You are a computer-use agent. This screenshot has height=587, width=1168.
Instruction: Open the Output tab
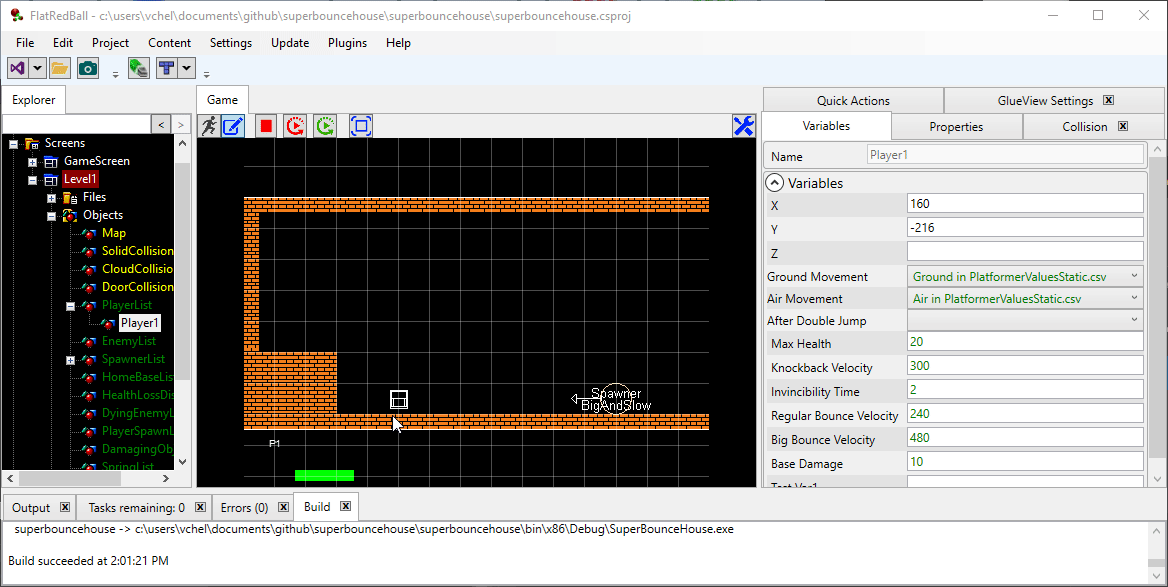pos(31,507)
